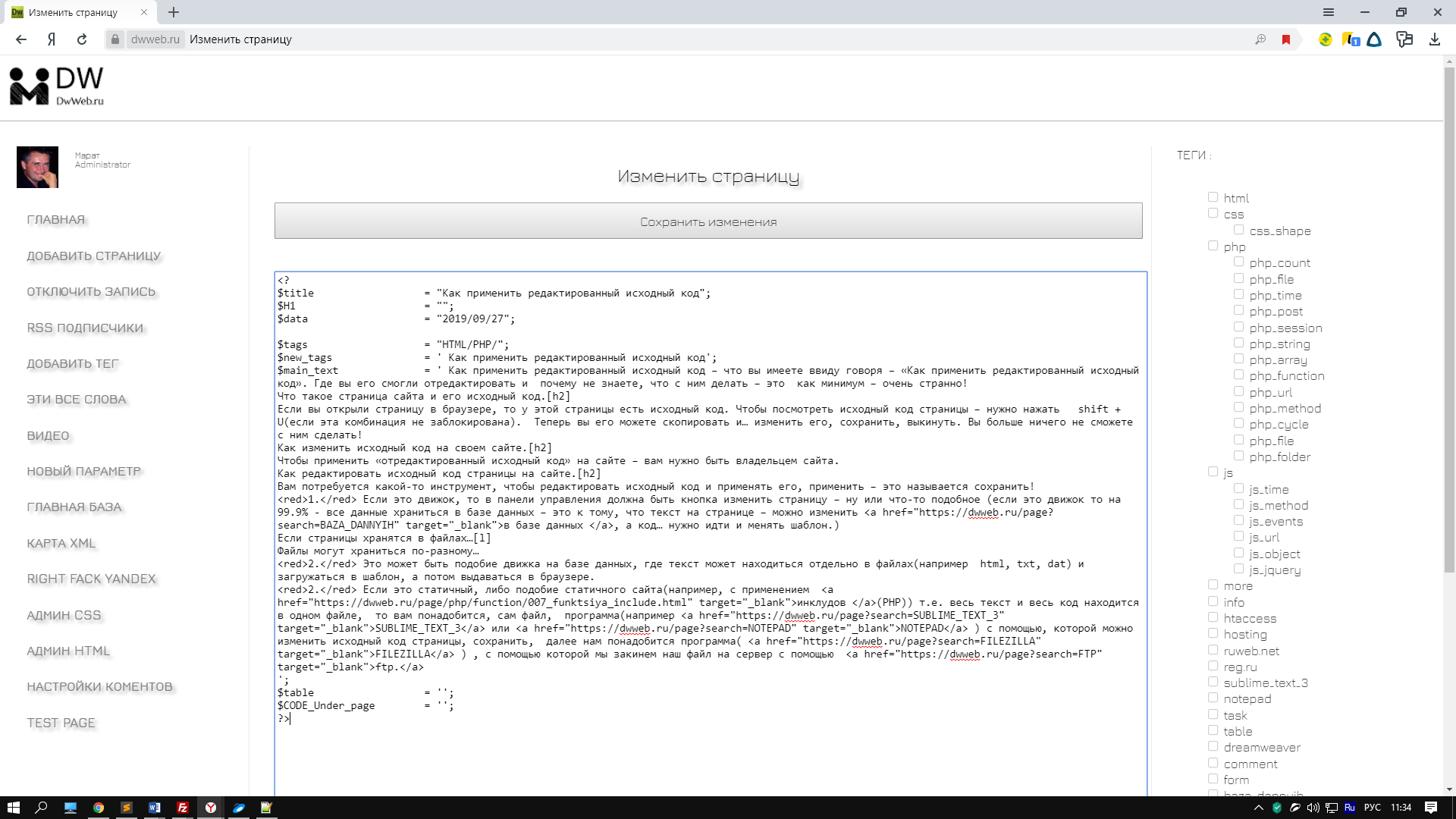Click the Yandex 'Я' home icon
The height and width of the screenshot is (819, 1456).
[x=52, y=39]
